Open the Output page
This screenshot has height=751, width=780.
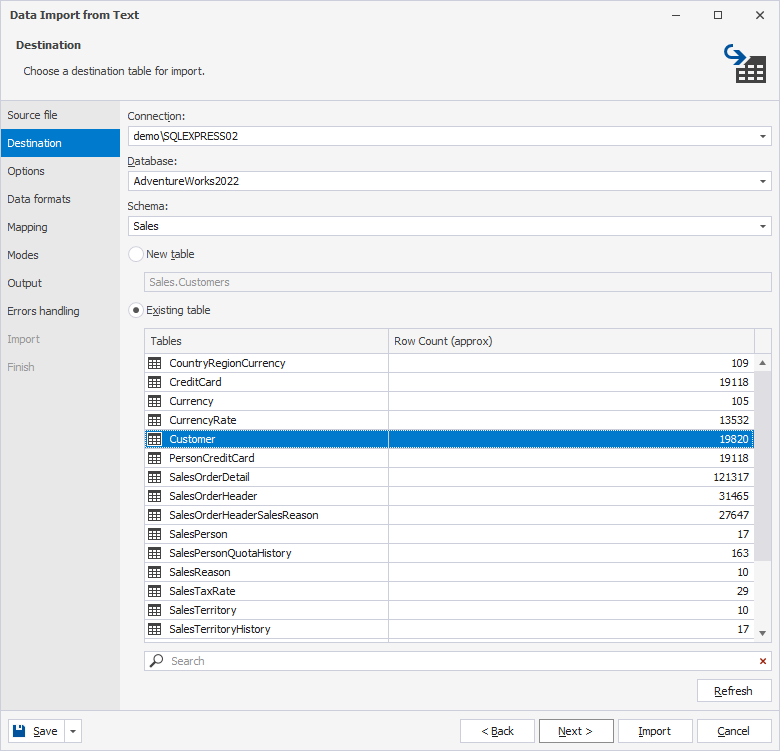coord(60,283)
